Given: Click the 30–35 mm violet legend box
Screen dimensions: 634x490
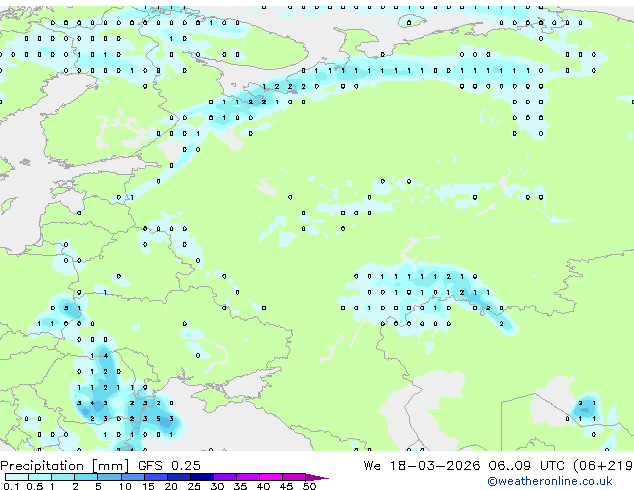Looking at the screenshot, I should (x=225, y=477).
